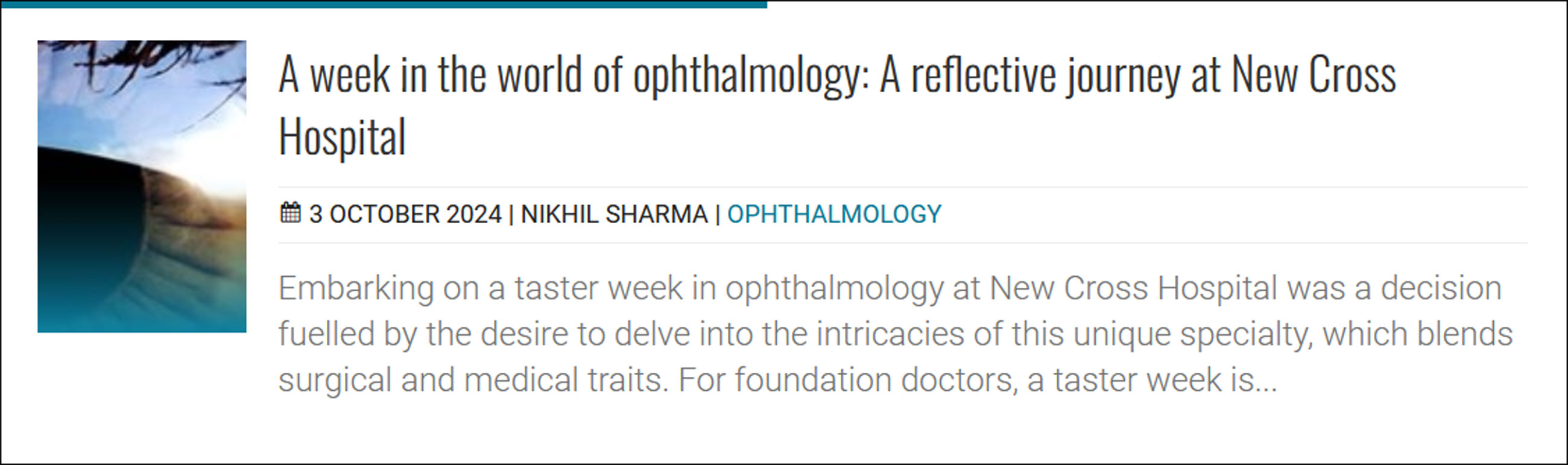Open the eye close-up article thumbnail
1568x465 pixels.
click(142, 186)
